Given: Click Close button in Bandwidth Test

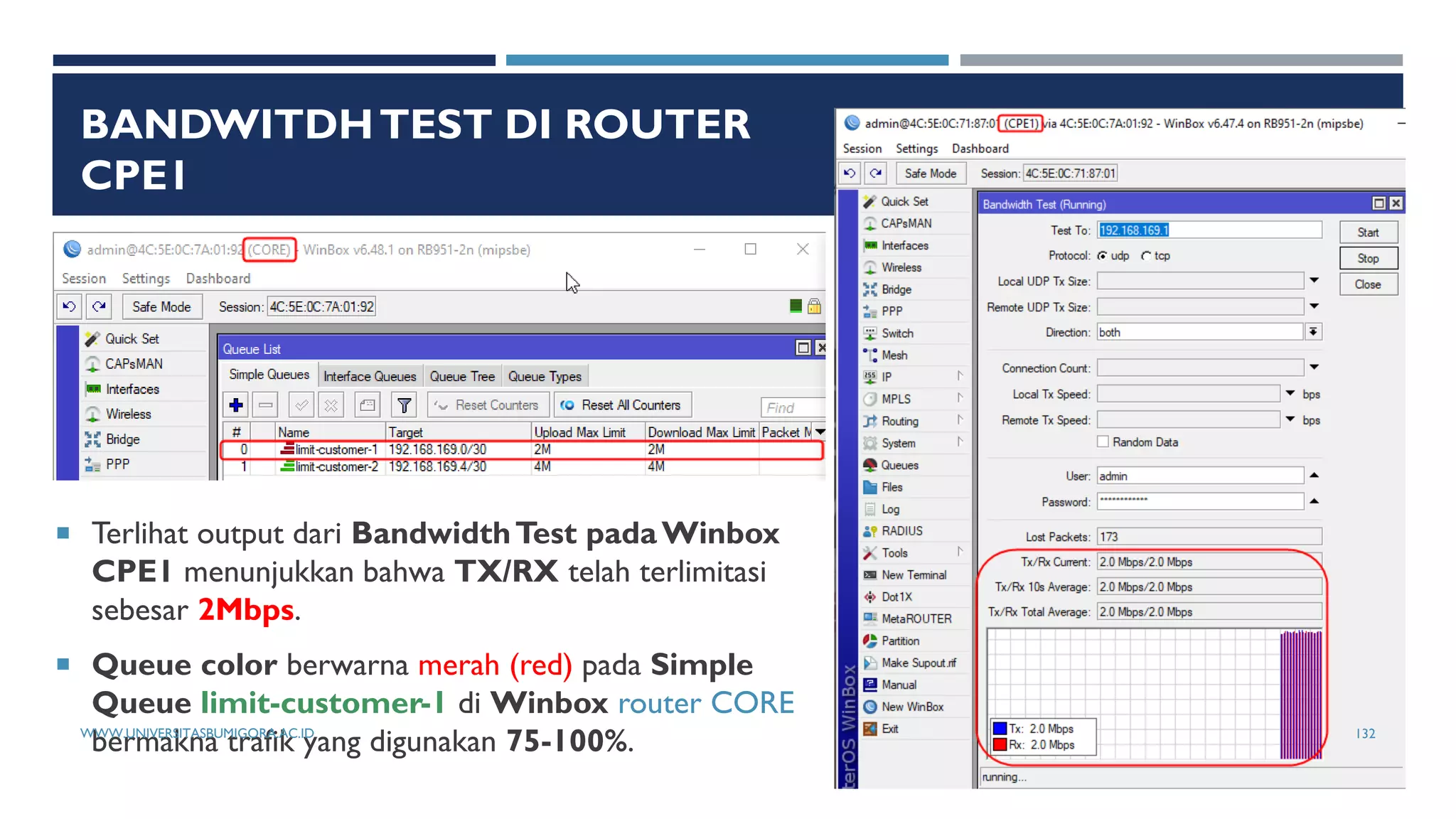Looking at the screenshot, I should click(x=1368, y=284).
